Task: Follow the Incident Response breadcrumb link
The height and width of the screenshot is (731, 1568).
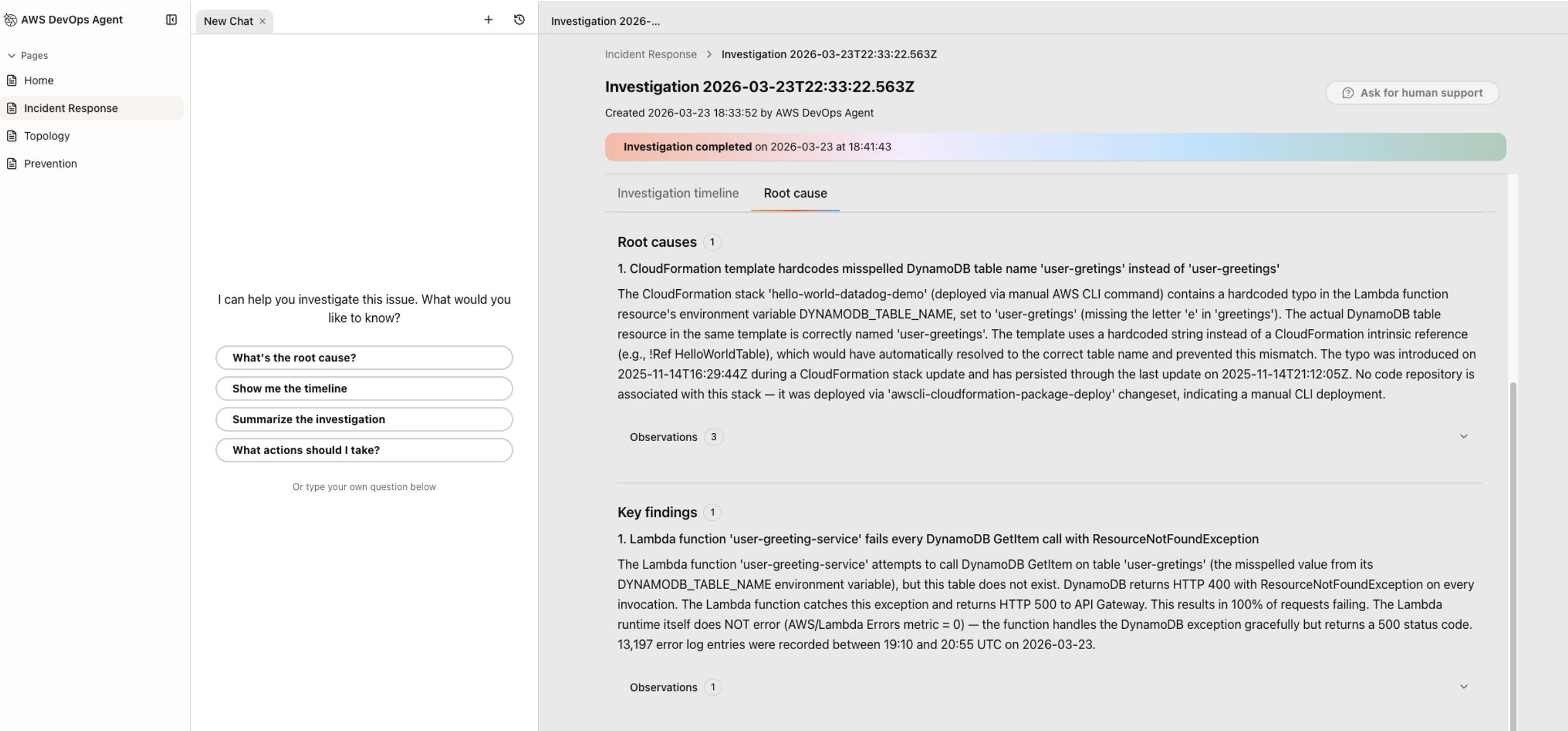Action: click(651, 54)
